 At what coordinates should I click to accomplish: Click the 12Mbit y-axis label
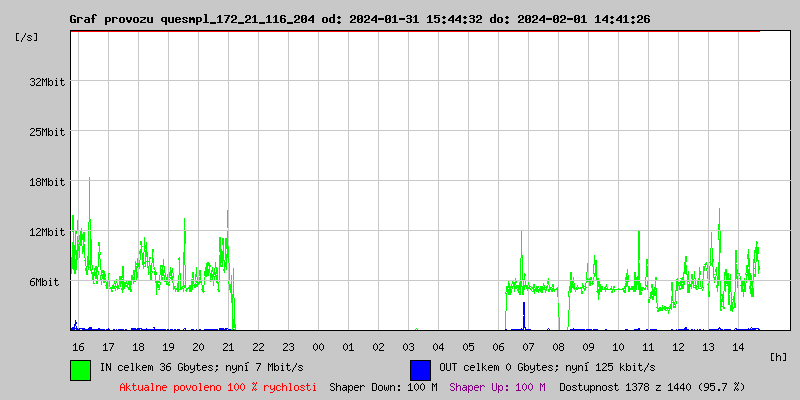coord(47,232)
